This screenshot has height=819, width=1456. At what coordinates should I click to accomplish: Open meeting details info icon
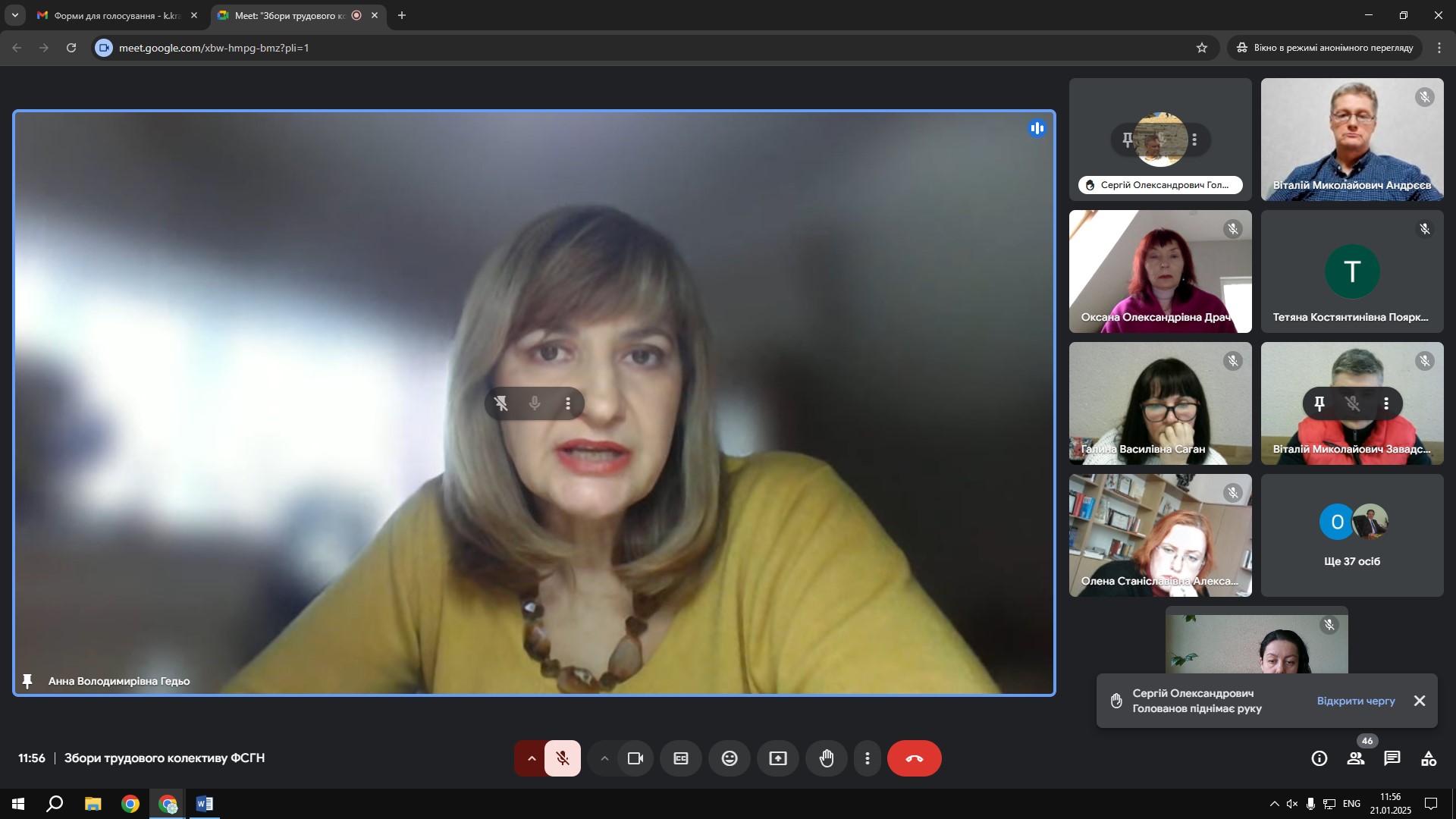coord(1319,758)
